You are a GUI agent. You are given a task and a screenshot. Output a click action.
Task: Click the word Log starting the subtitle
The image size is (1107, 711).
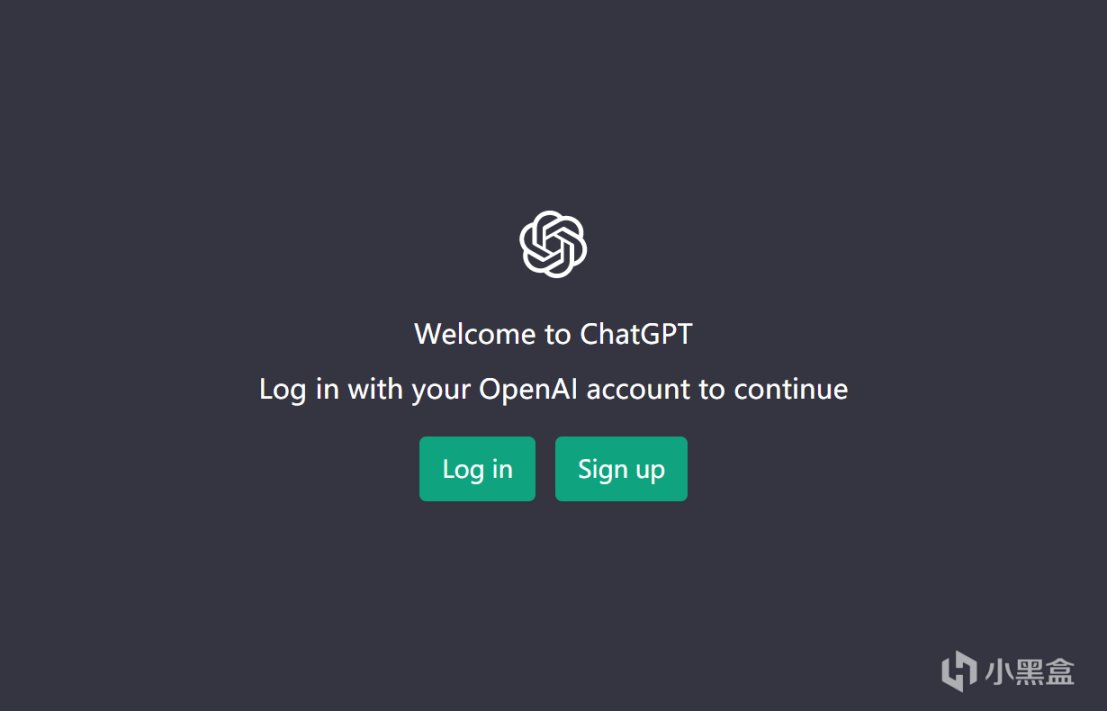[282, 390]
